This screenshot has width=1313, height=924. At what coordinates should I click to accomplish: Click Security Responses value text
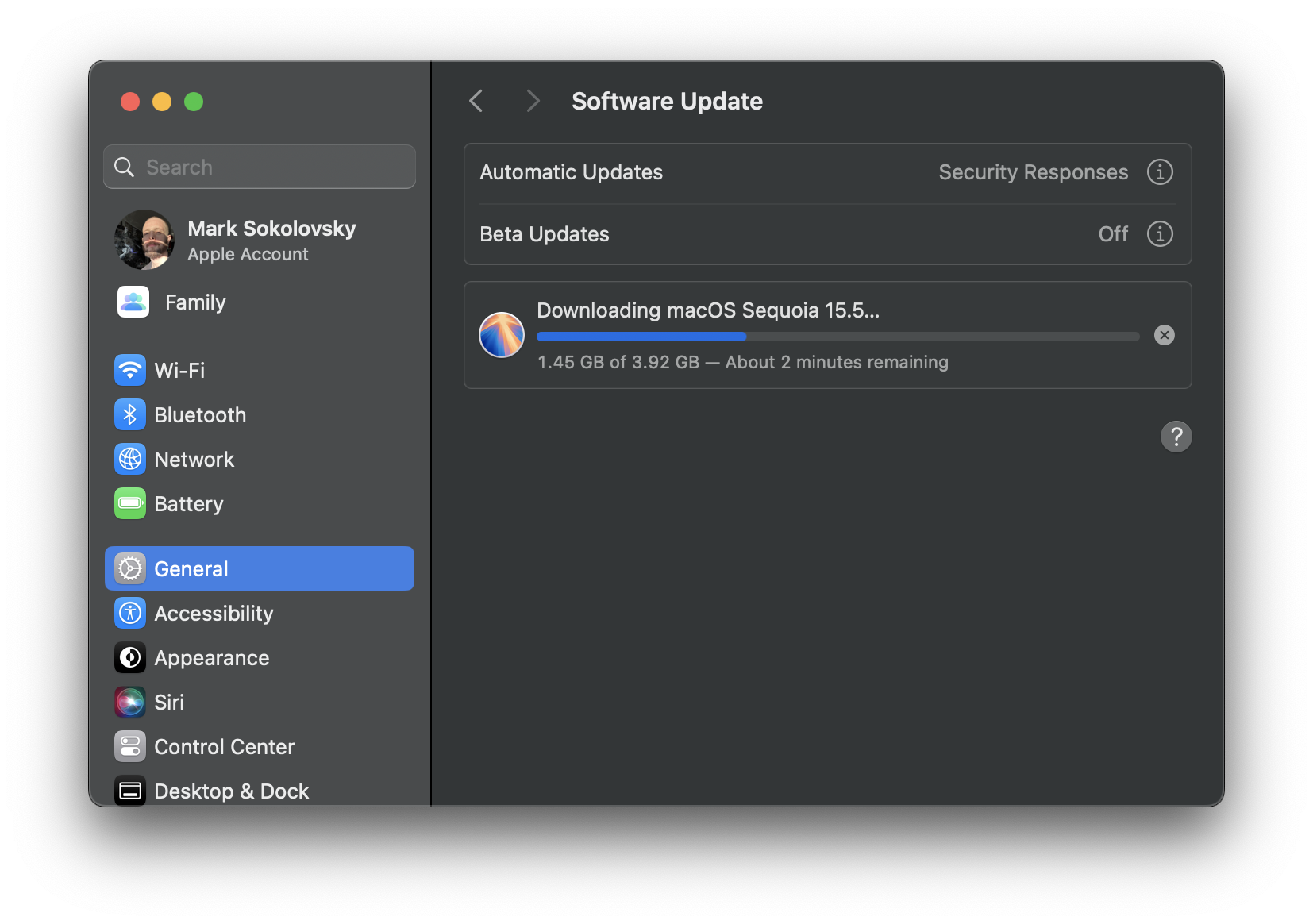(1033, 172)
